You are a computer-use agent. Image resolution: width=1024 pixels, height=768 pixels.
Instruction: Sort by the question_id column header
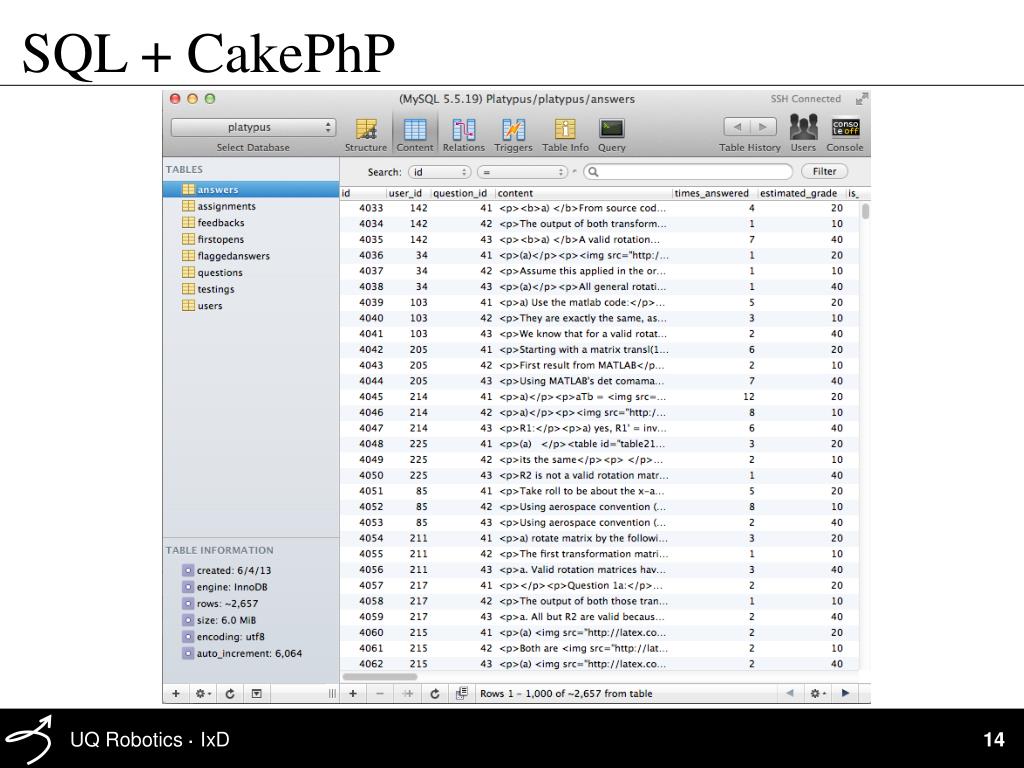coord(462,193)
